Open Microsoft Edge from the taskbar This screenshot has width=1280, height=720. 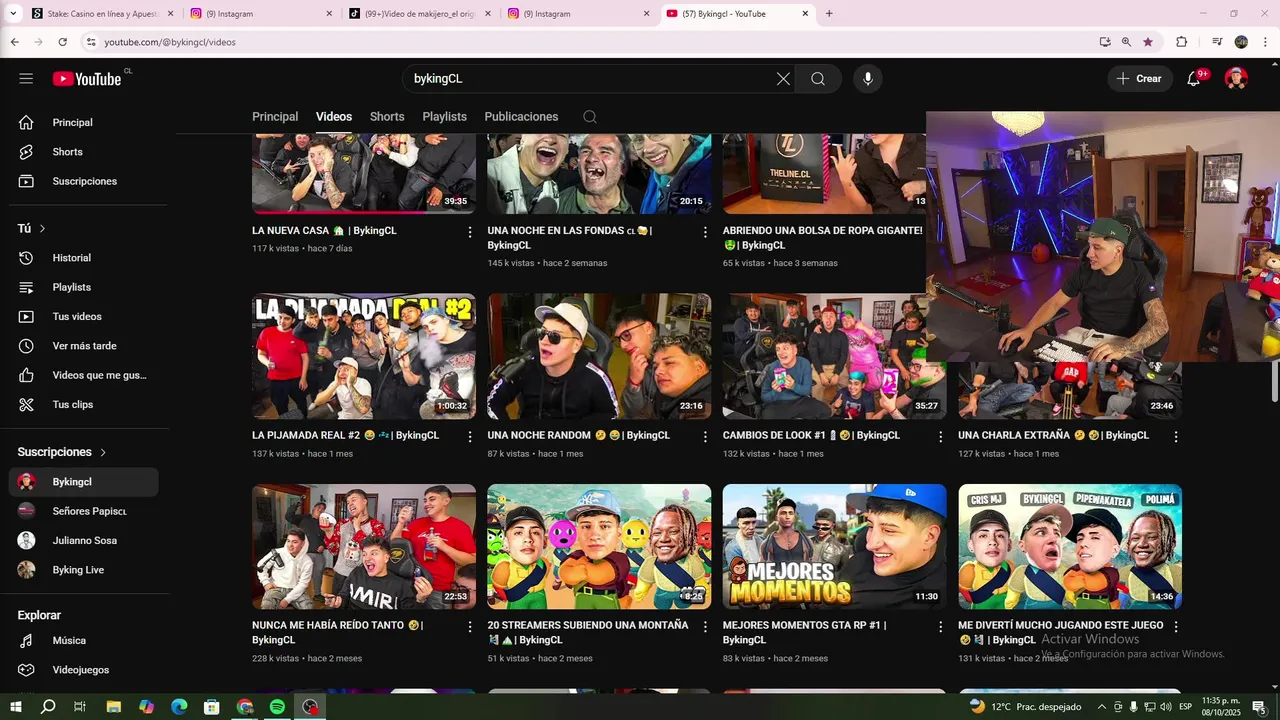[179, 707]
